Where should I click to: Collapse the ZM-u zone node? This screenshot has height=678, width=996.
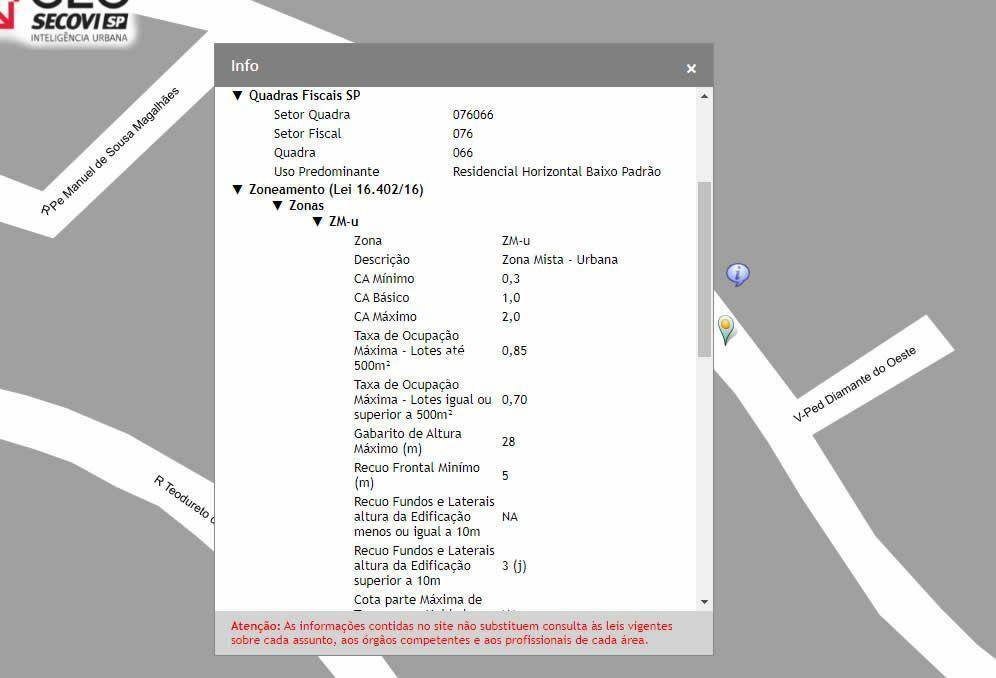coord(318,221)
